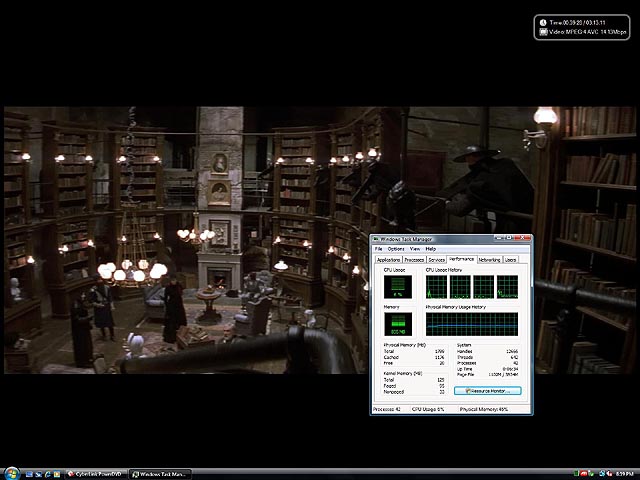640x480 pixels.
Task: Open the Help menu in Task Manager
Action: pyautogui.click(x=431, y=249)
